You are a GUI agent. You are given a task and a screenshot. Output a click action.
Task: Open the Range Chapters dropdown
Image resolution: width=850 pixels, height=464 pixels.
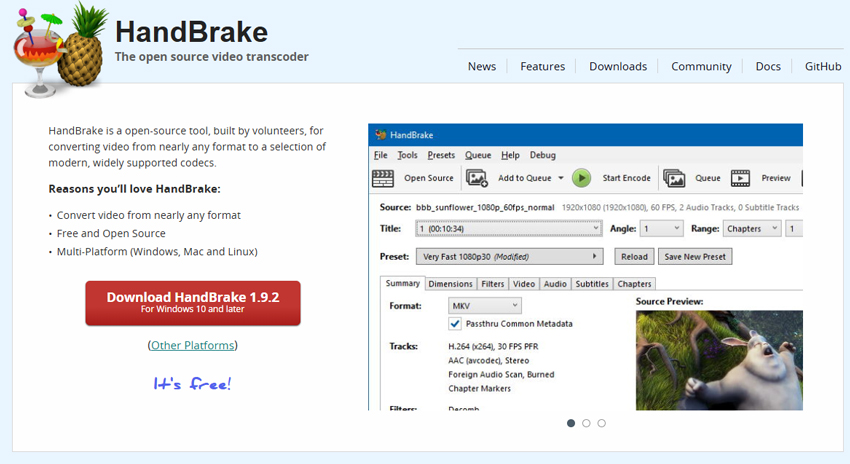pyautogui.click(x=752, y=228)
